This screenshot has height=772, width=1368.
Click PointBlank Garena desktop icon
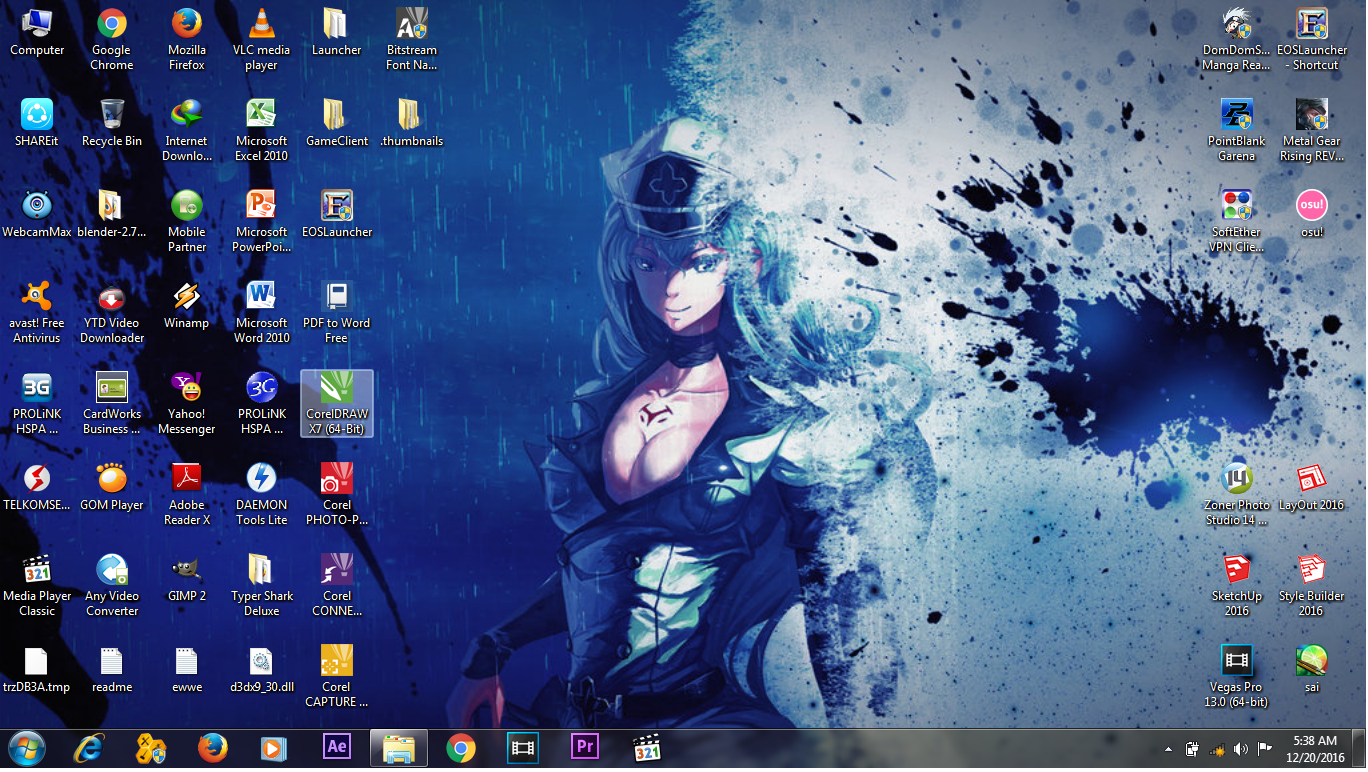(x=1237, y=130)
